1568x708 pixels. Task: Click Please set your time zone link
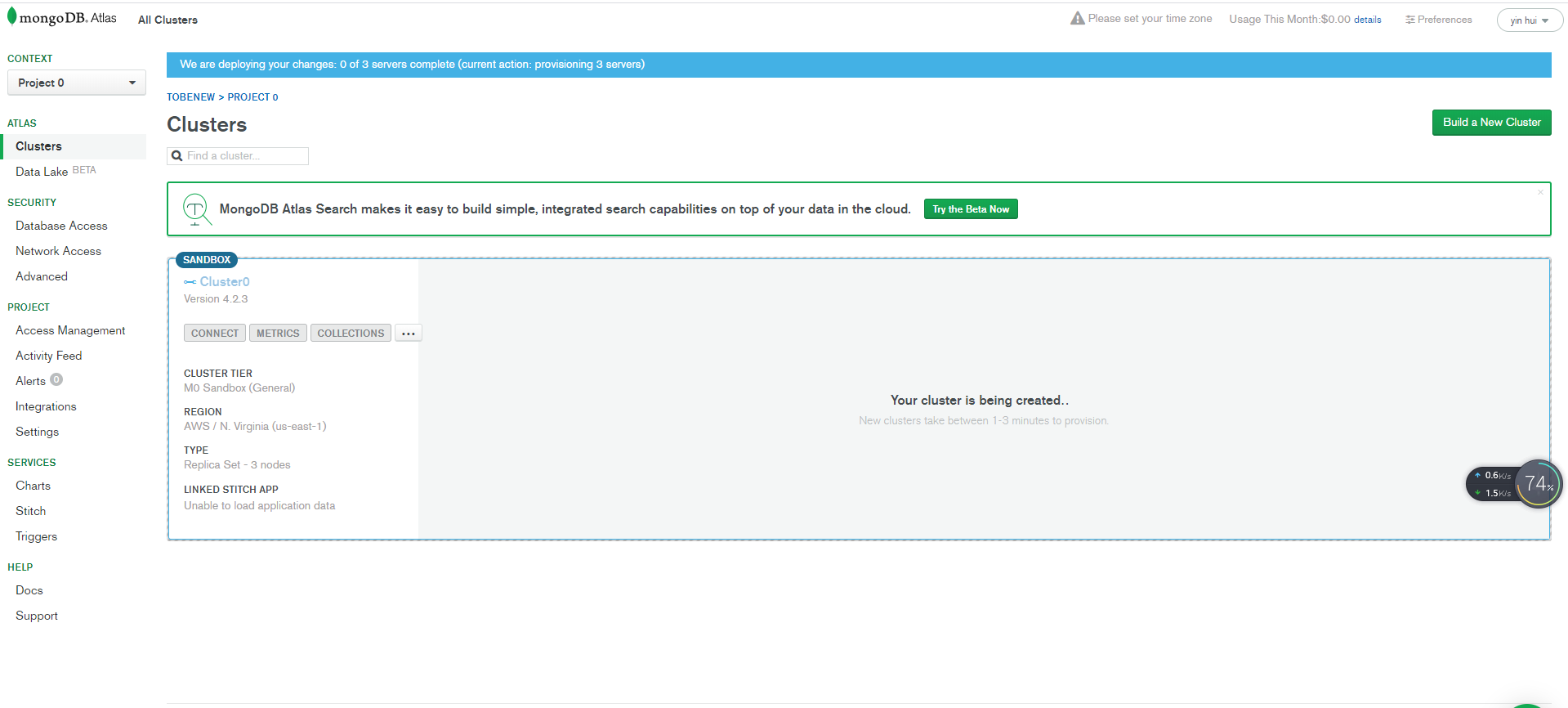1150,19
